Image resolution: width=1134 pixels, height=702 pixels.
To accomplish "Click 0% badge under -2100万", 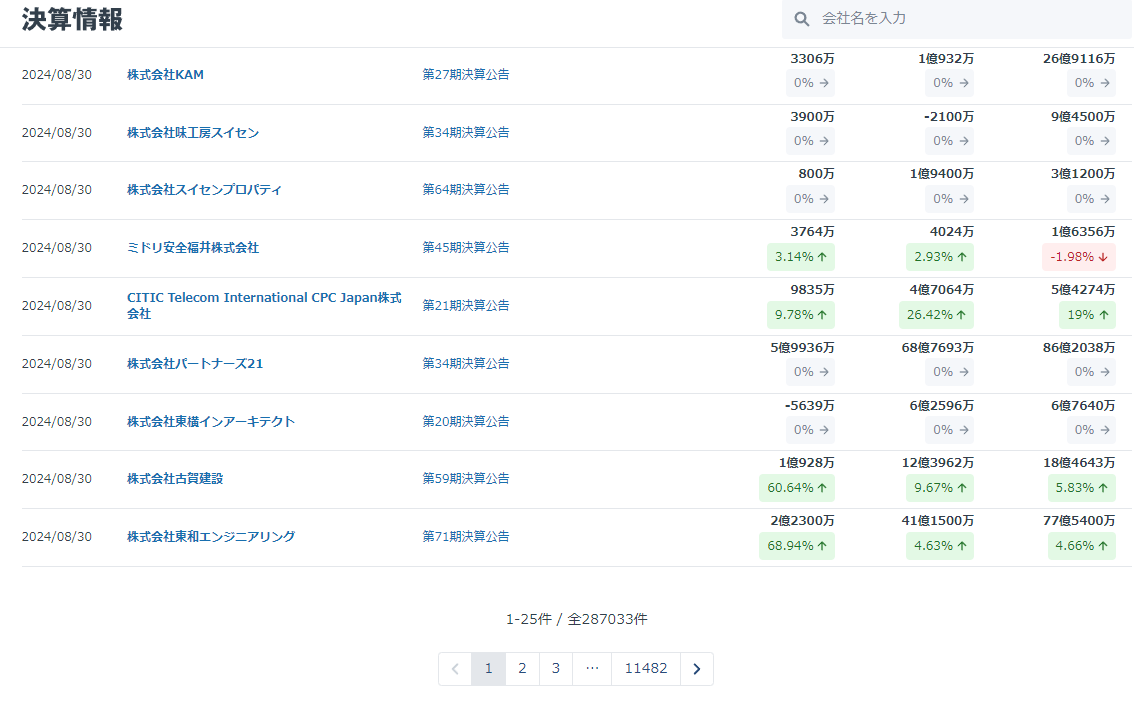I will (x=950, y=141).
